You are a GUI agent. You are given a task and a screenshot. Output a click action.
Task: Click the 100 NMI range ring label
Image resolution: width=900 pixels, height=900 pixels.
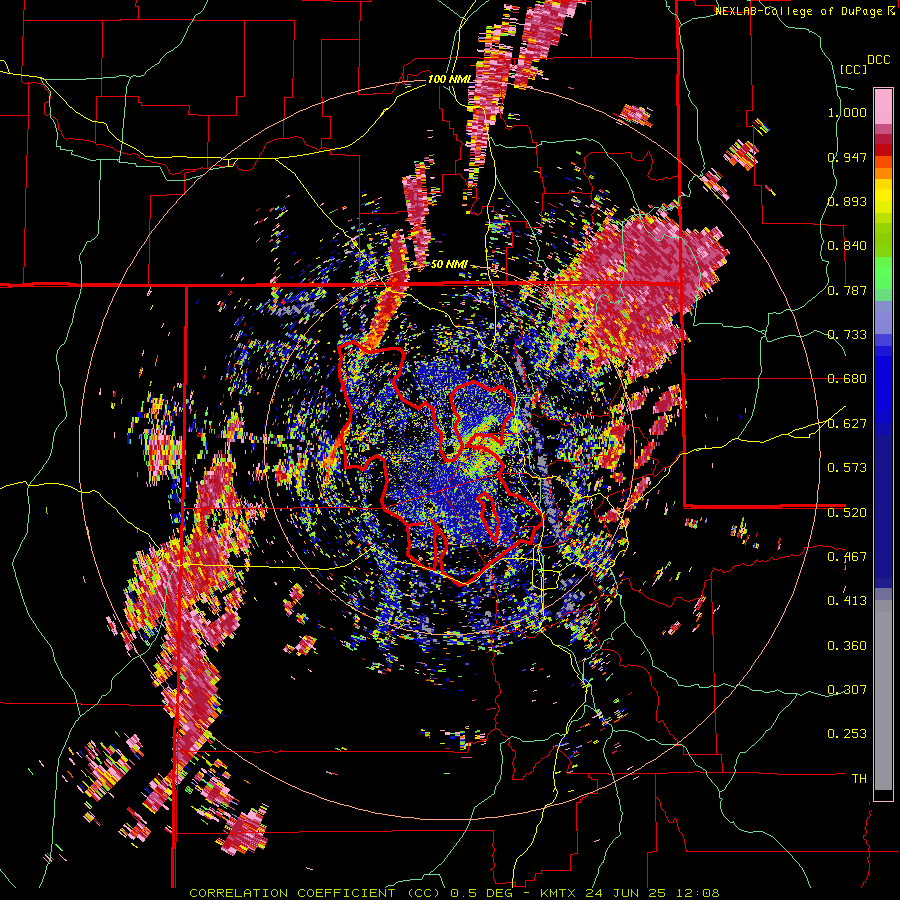pos(450,79)
